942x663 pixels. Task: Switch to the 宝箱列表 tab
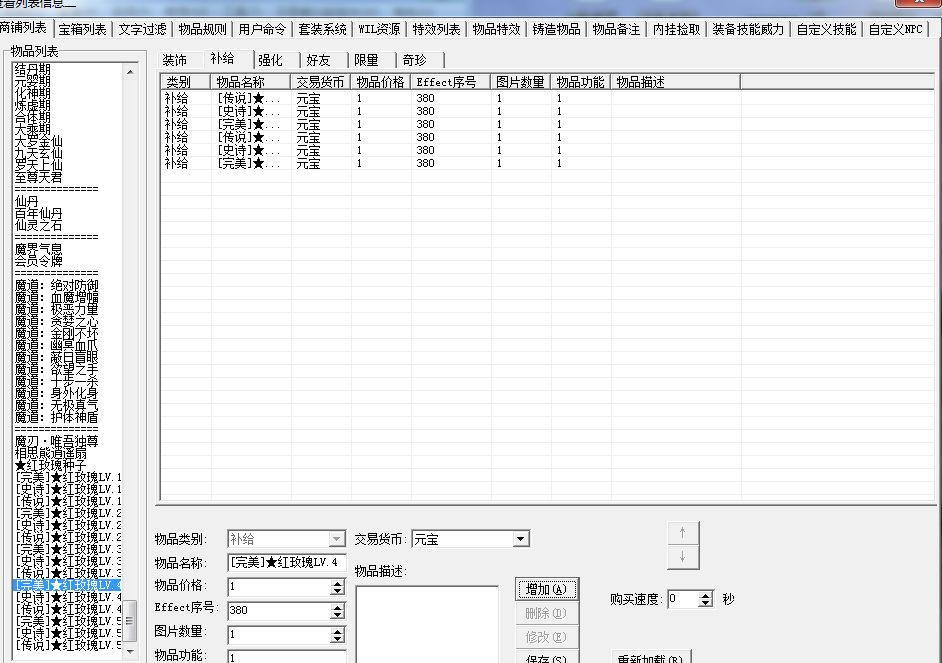point(83,28)
